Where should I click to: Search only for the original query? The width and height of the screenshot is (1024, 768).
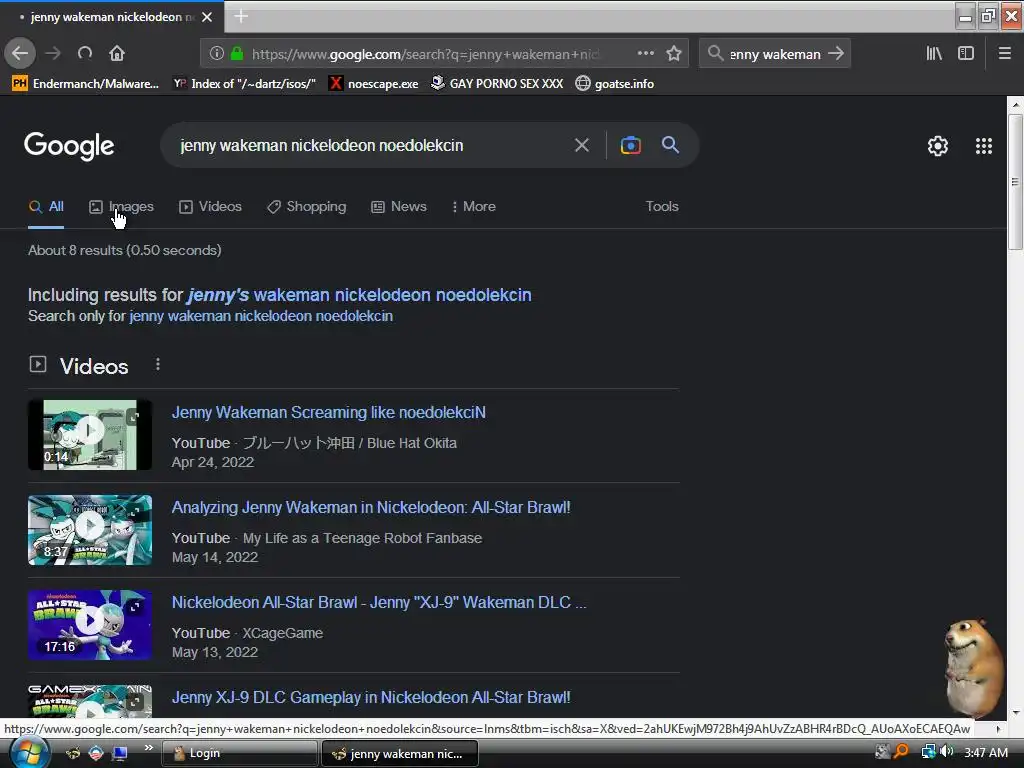(x=261, y=316)
